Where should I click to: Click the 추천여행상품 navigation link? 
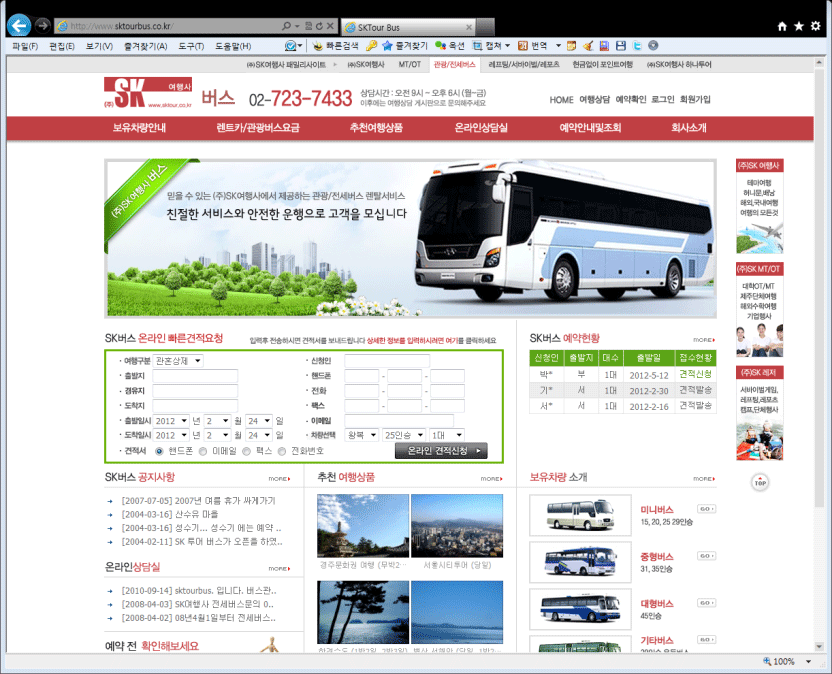pos(376,128)
